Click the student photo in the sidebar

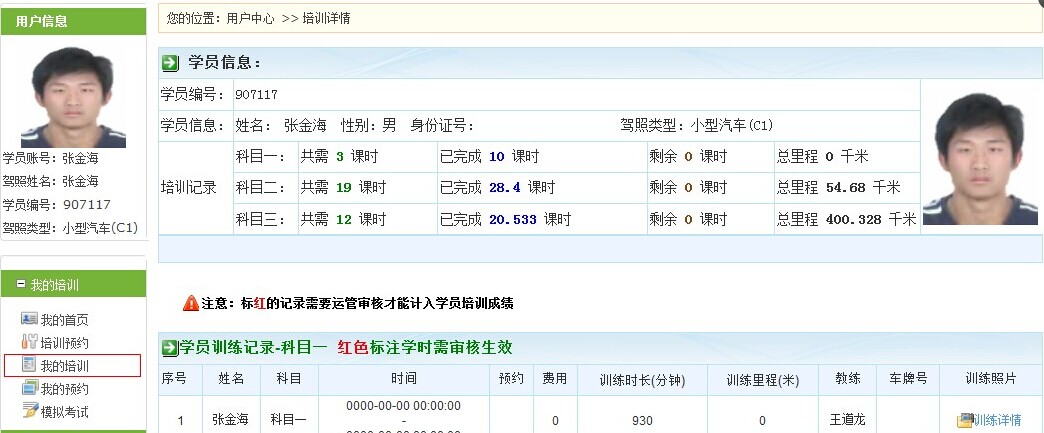pyautogui.click(x=73, y=98)
